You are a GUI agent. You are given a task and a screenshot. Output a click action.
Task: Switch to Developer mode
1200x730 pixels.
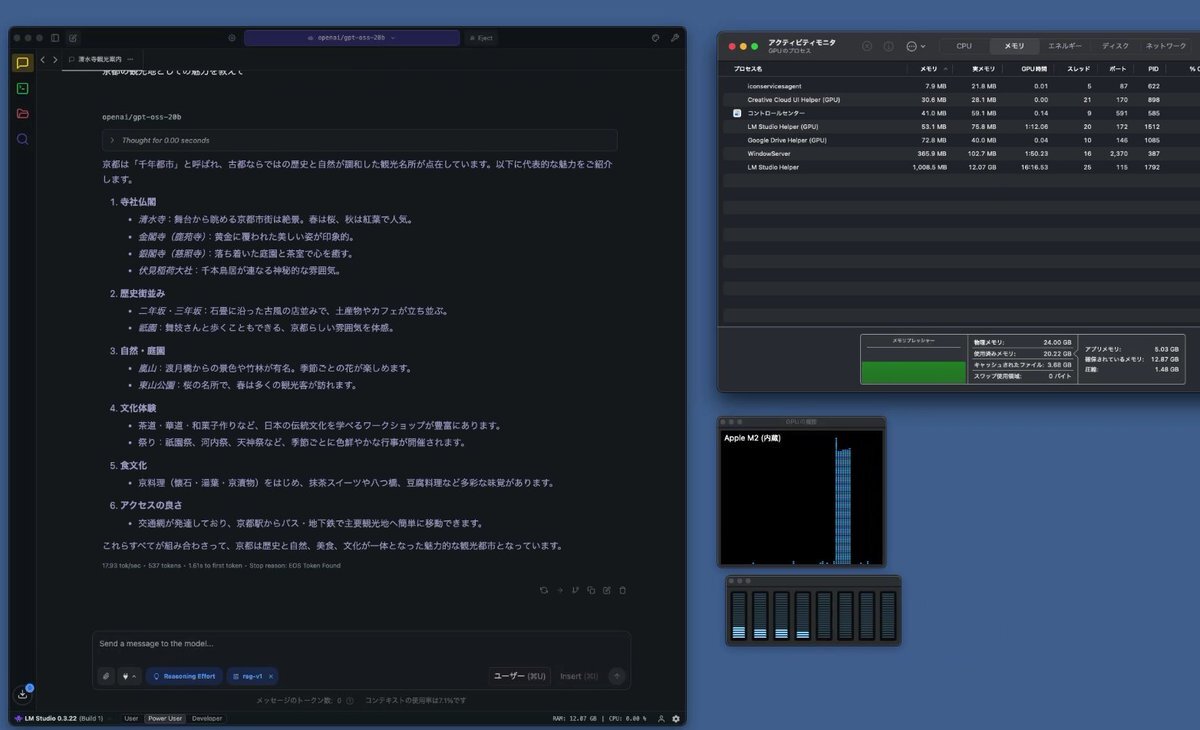coord(207,718)
